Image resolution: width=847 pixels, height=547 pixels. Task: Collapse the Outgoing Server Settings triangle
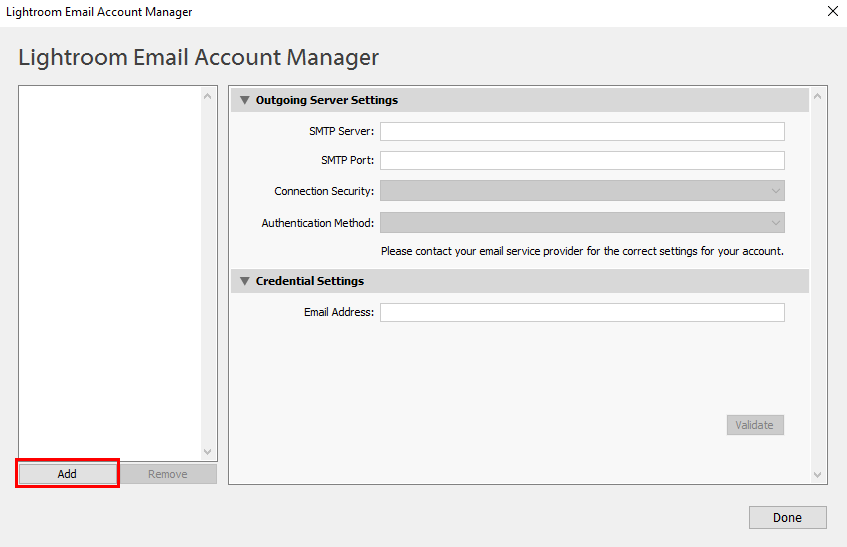pos(245,100)
